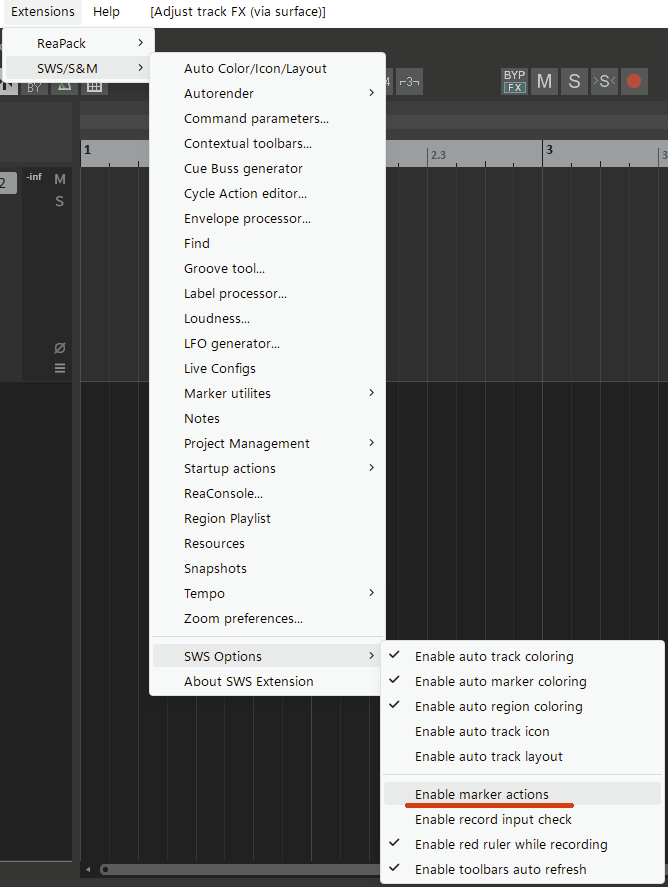Screen dimensions: 668x887
Task: Toggle the triplet -3- grid button
Action: (x=410, y=82)
